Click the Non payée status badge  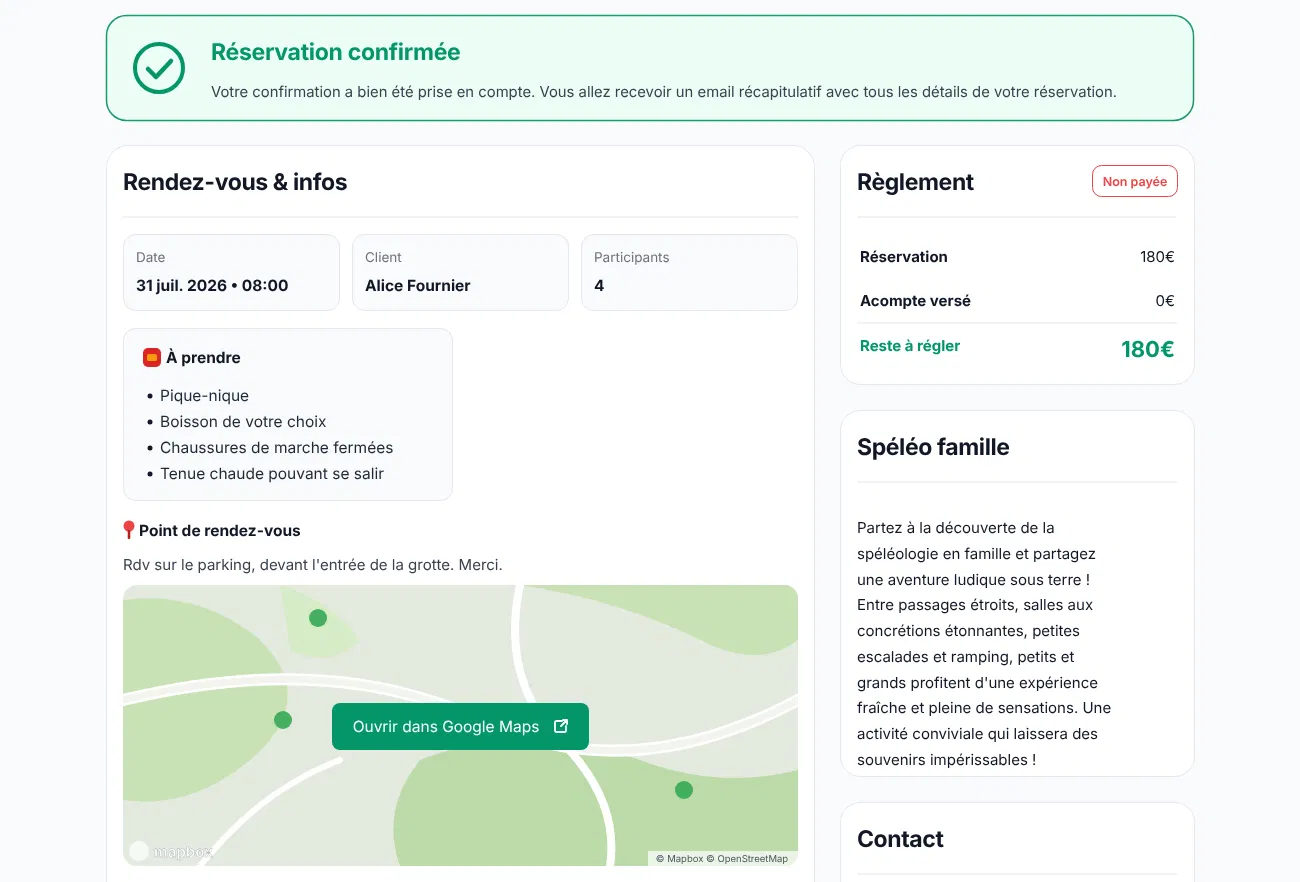[x=1135, y=181]
